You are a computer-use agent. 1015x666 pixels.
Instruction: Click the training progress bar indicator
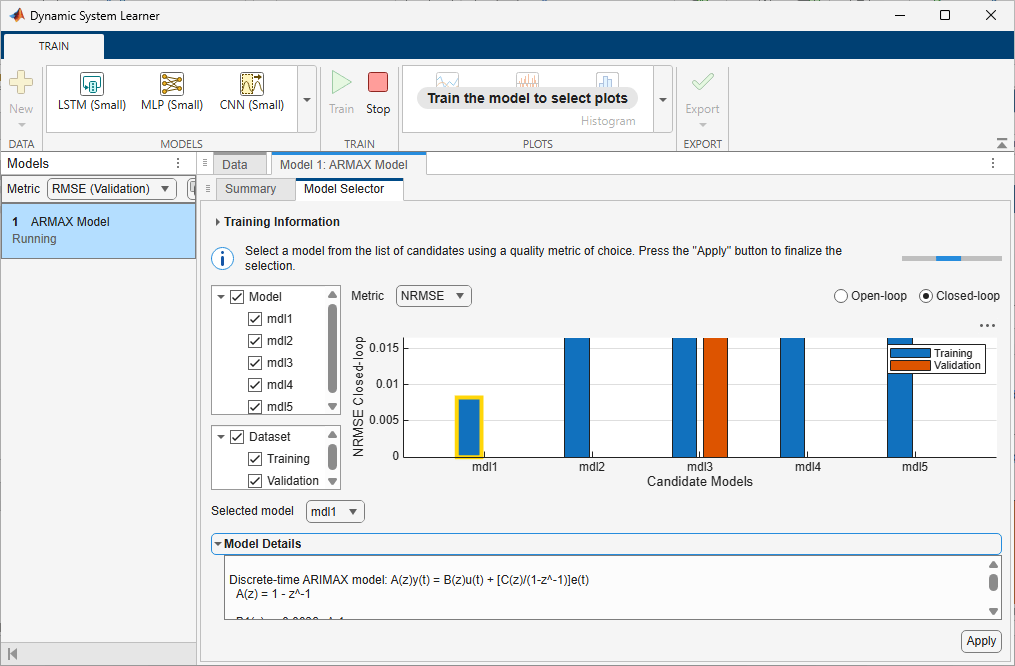click(x=952, y=258)
